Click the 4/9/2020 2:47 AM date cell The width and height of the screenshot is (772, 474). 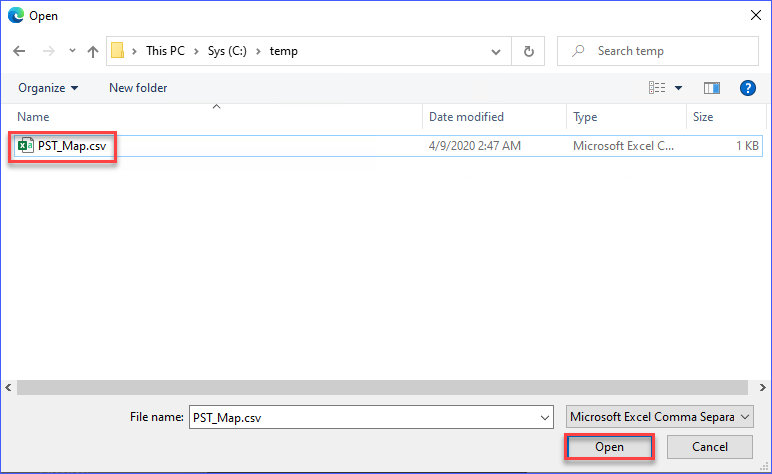(475, 146)
